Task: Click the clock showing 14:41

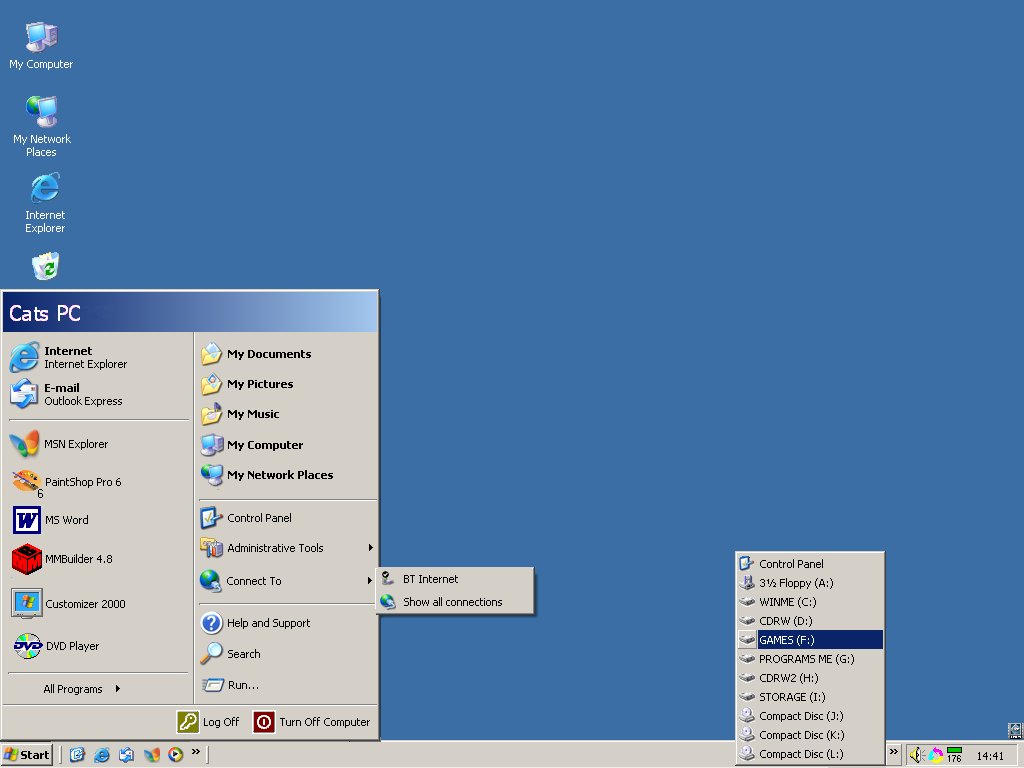Action: [988, 755]
